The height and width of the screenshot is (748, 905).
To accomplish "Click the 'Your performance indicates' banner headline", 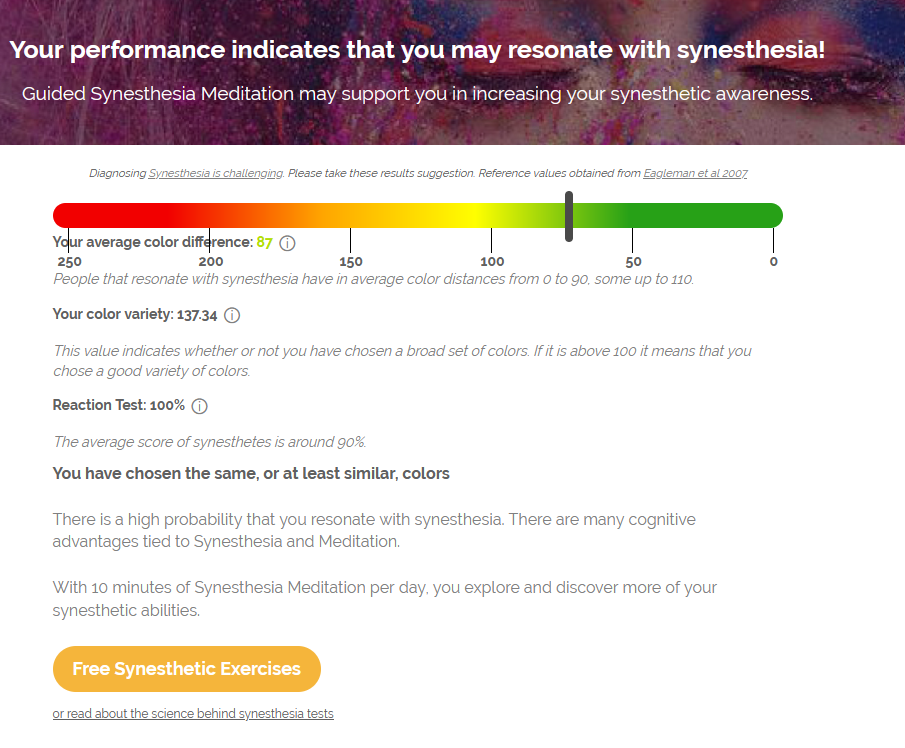I will pyautogui.click(x=417, y=50).
